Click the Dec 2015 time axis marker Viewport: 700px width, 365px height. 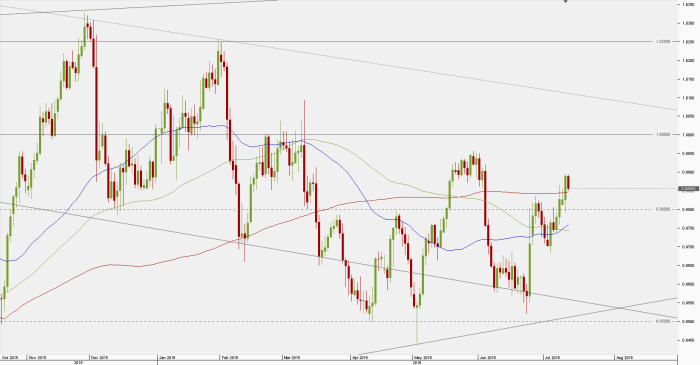[99, 357]
